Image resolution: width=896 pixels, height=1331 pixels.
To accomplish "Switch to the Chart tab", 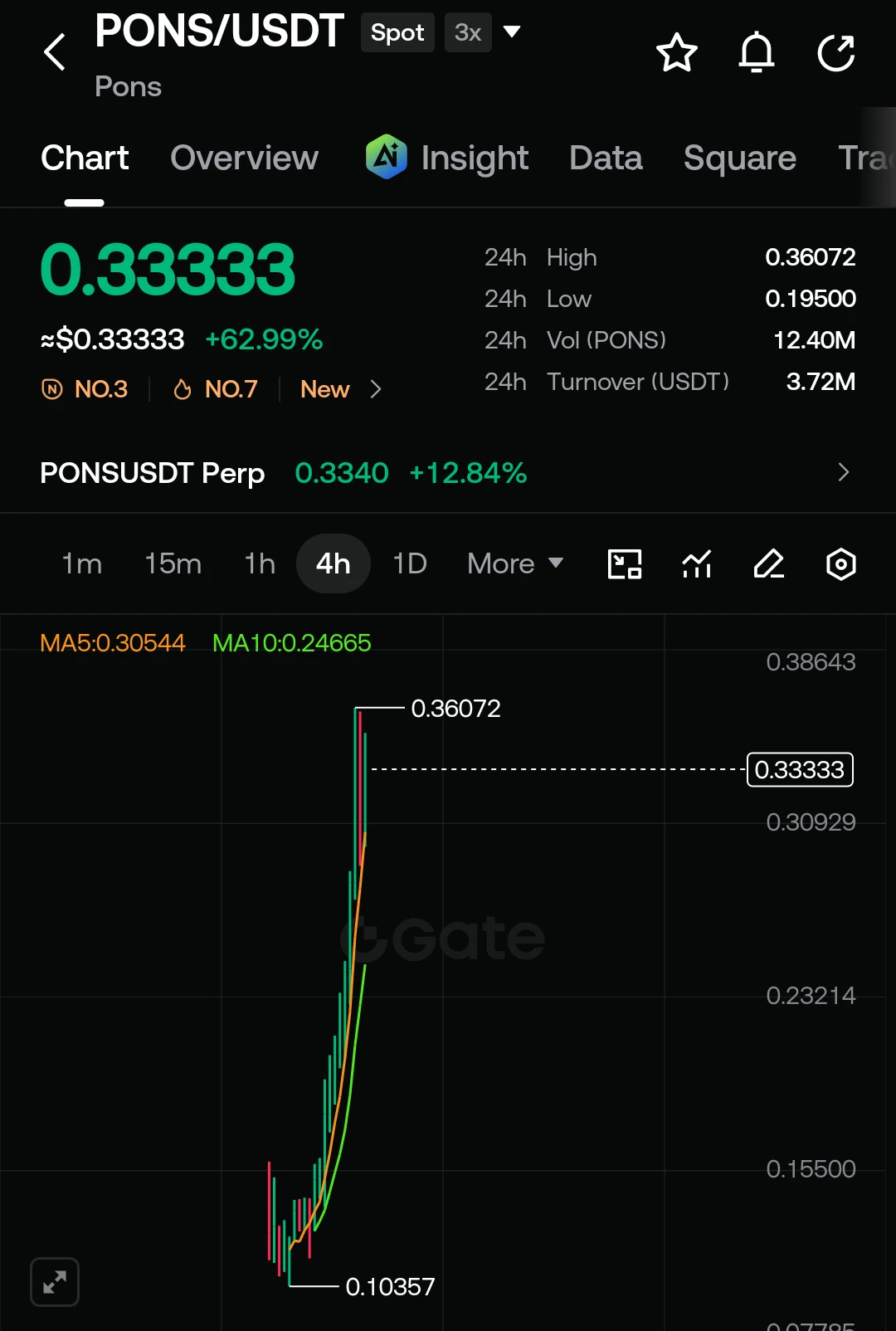I will pyautogui.click(x=85, y=158).
